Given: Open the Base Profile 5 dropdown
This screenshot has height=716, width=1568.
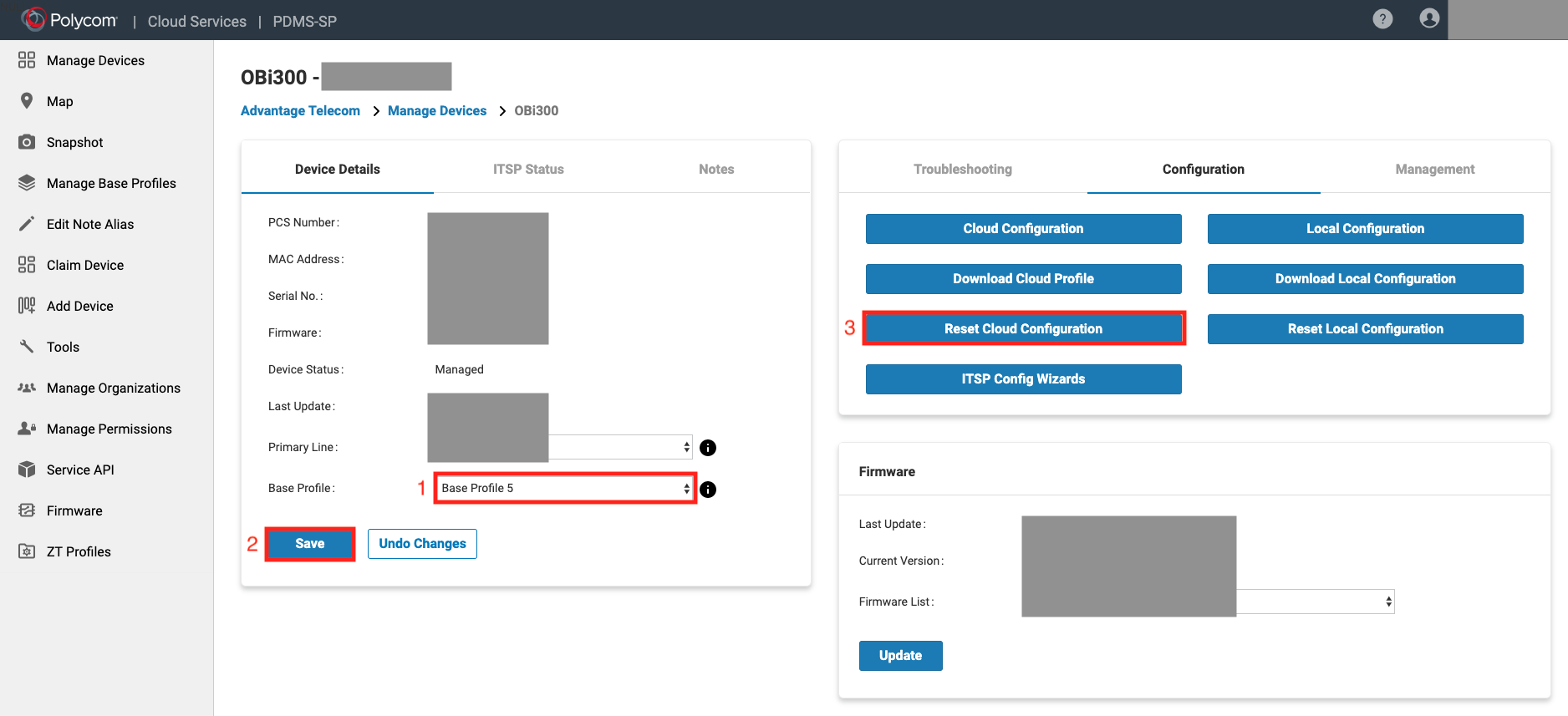Looking at the screenshot, I should (x=564, y=489).
